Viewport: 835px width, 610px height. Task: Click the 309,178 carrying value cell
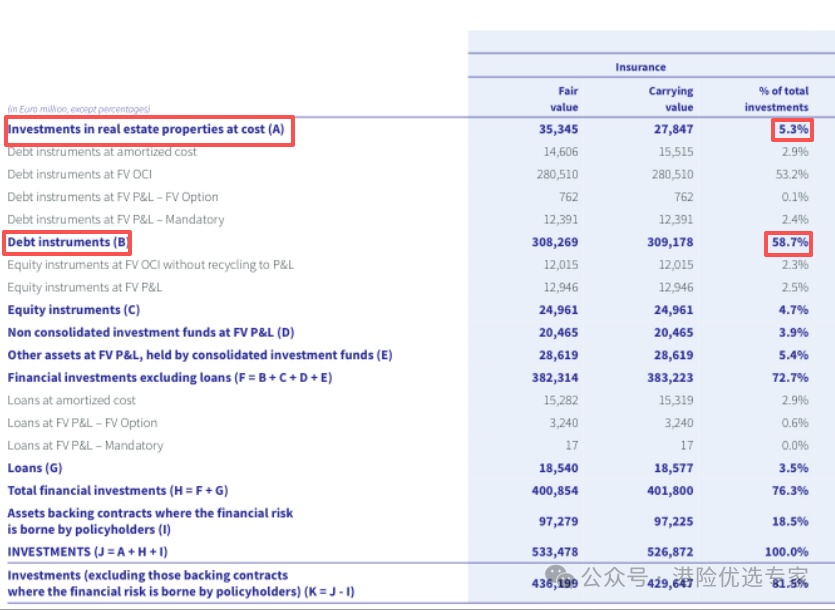[670, 242]
